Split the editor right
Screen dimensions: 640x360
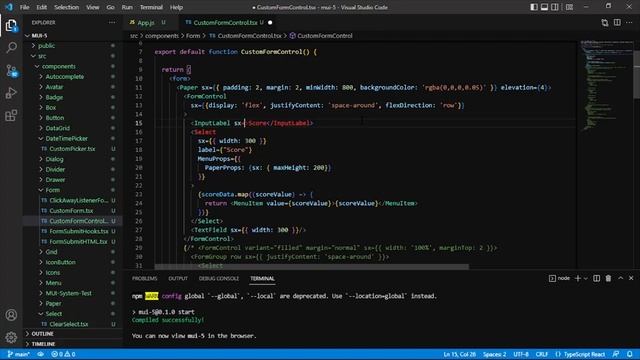(x=617, y=23)
